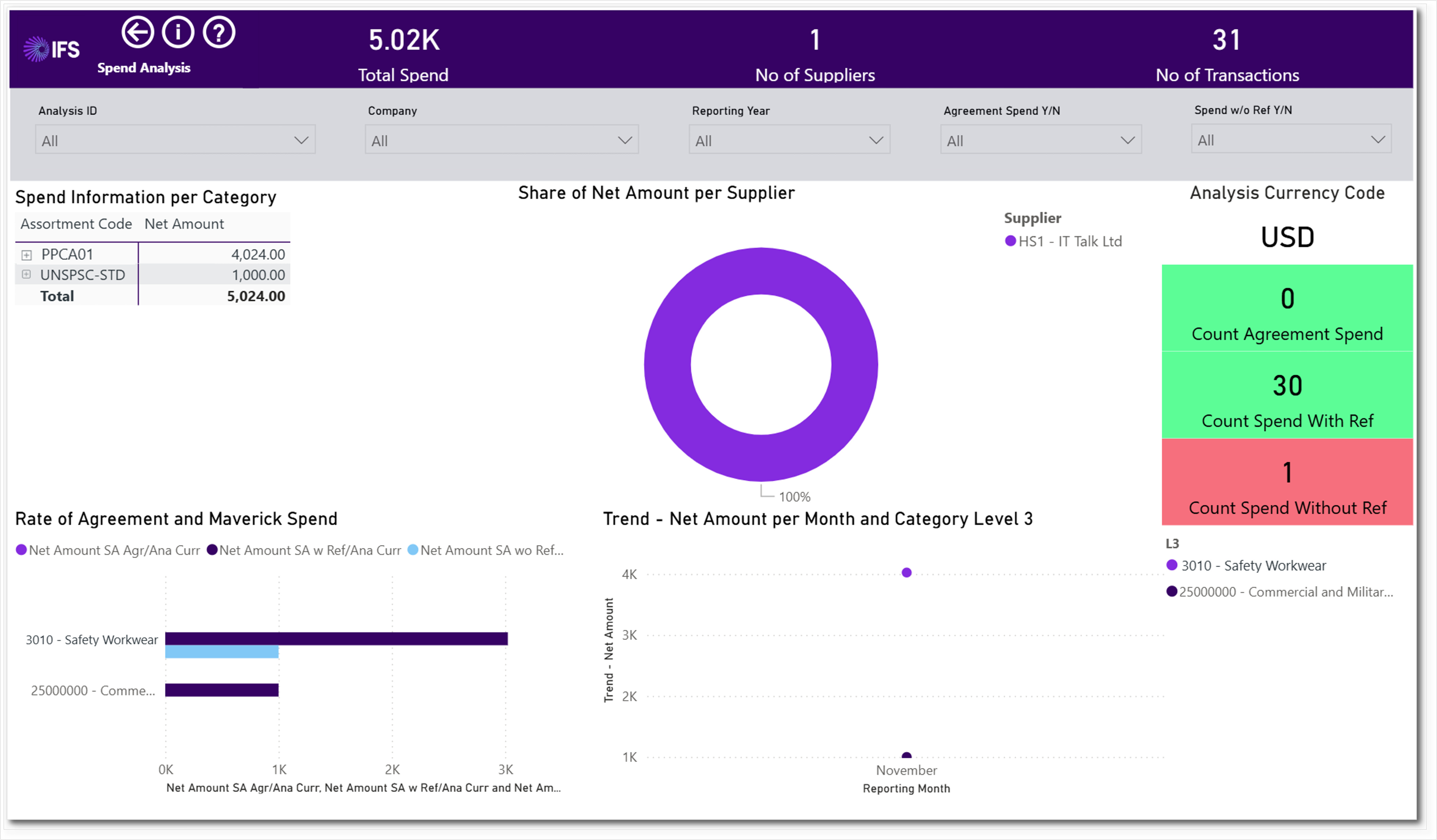Click the 1K data point for November
This screenshot has height=840, width=1437.
(x=907, y=756)
